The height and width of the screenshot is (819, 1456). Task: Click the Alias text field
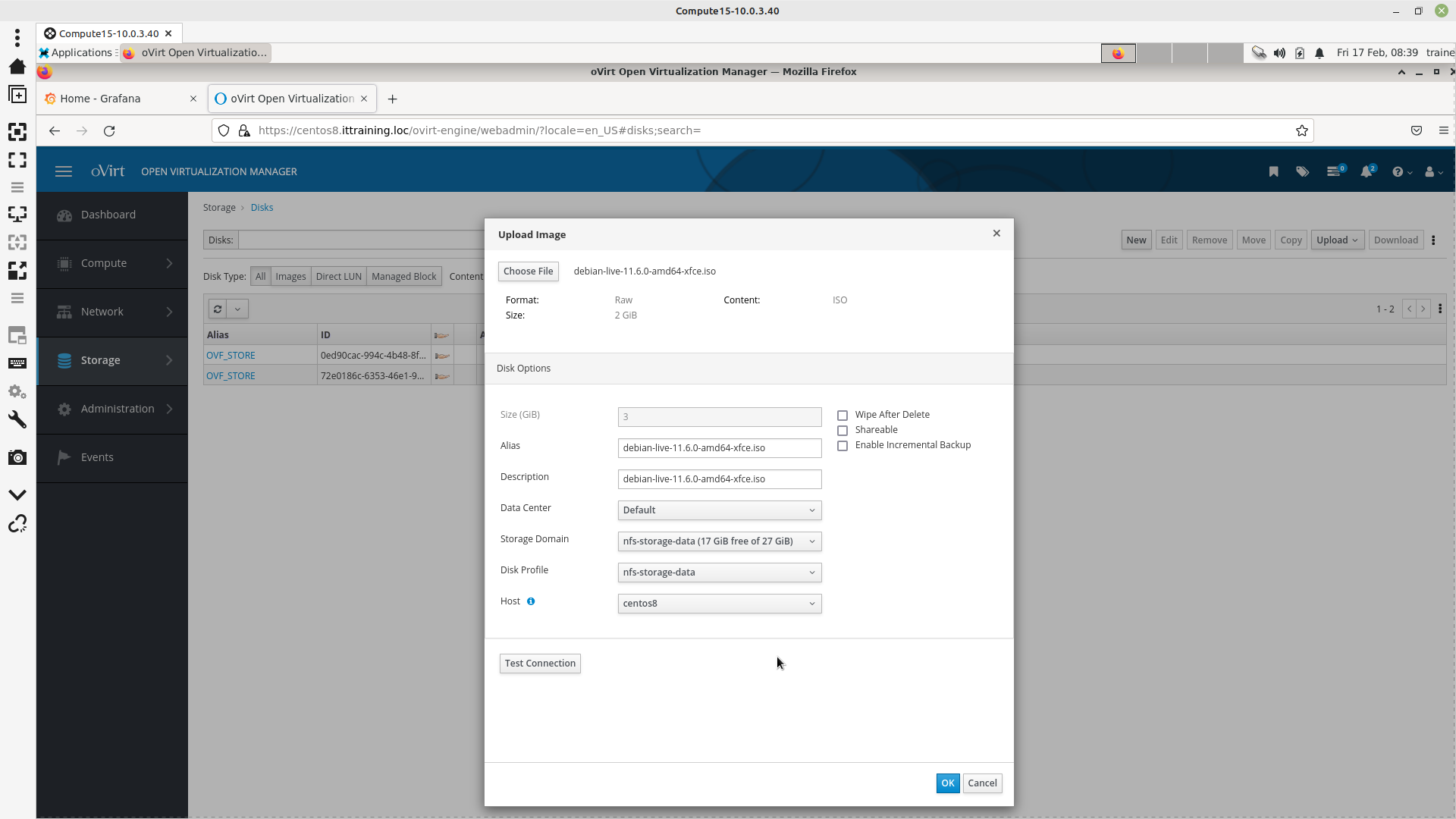click(x=719, y=448)
